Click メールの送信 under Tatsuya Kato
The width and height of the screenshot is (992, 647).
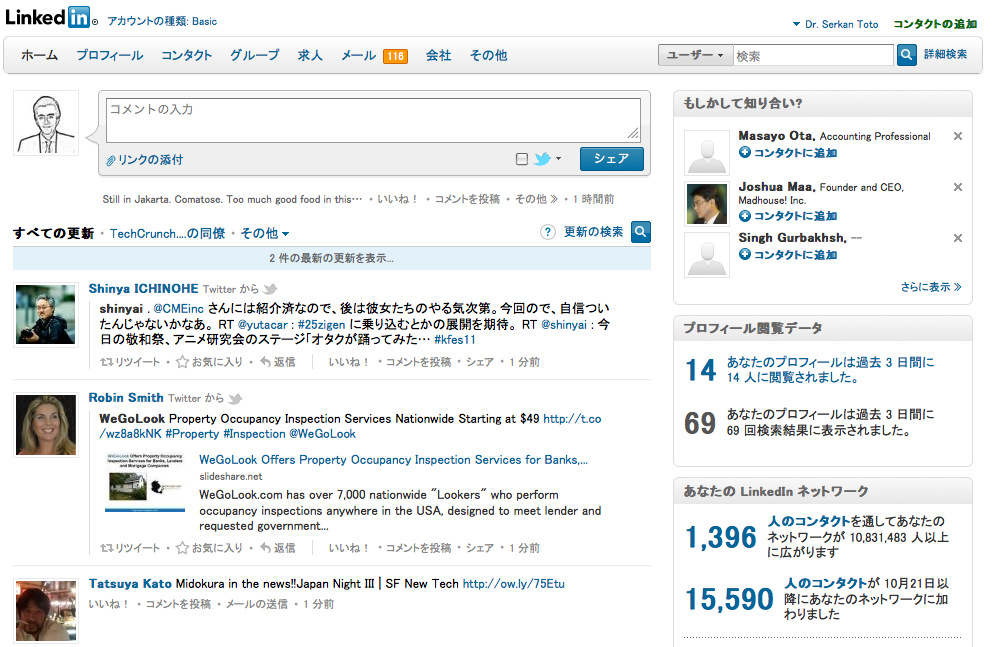click(x=257, y=604)
